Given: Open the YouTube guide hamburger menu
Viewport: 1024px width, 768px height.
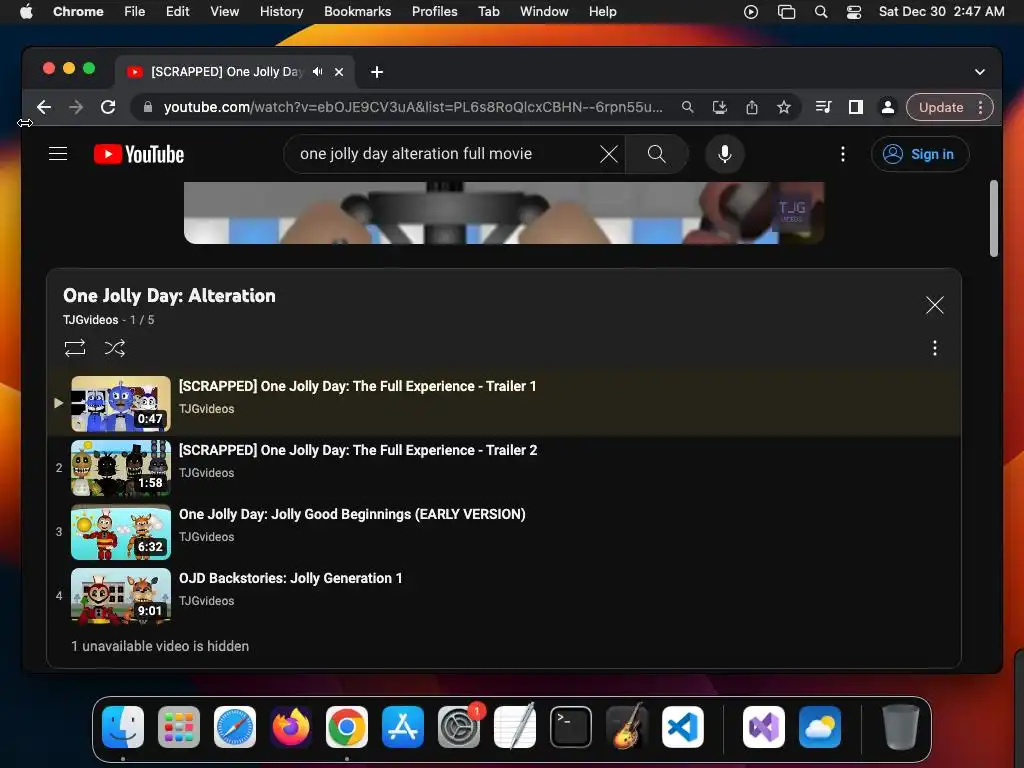Looking at the screenshot, I should 58,154.
